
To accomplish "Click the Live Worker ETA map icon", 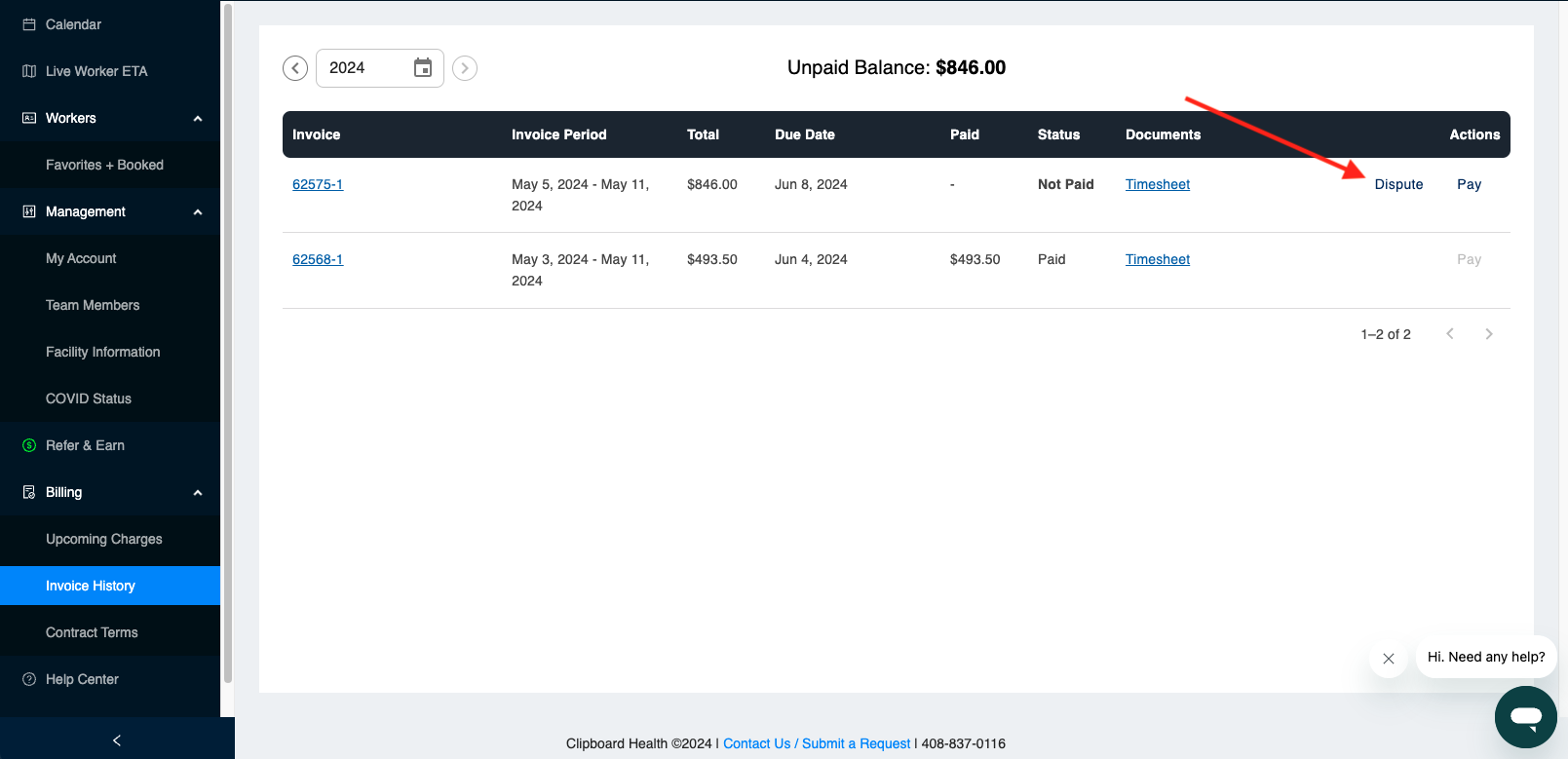I will (x=29, y=71).
